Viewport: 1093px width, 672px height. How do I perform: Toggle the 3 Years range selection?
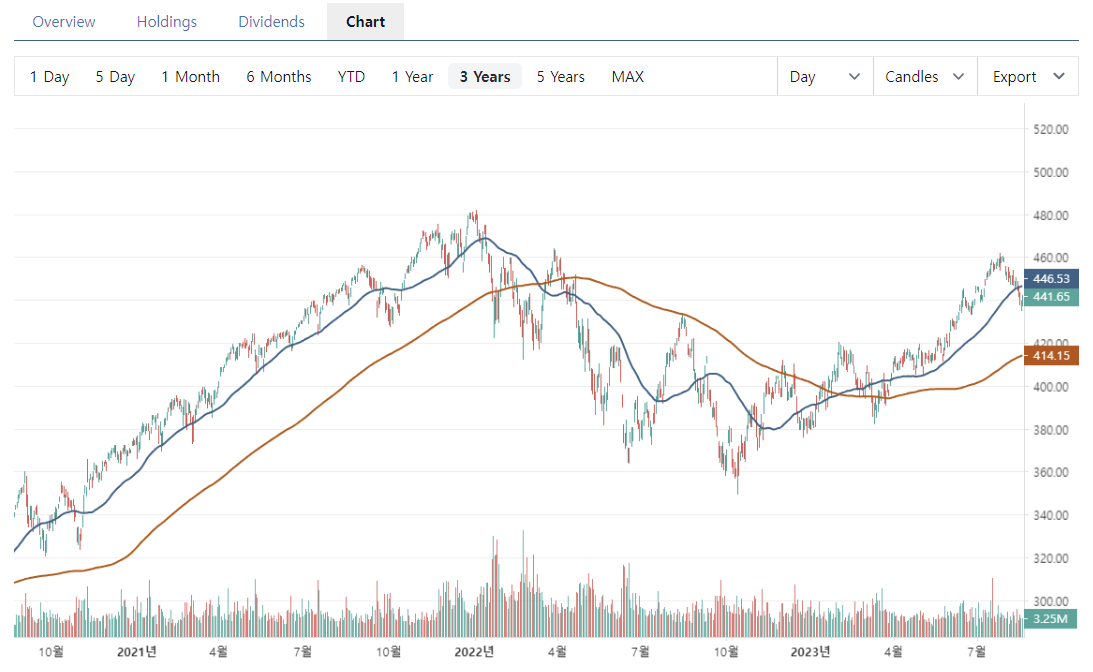pos(484,76)
